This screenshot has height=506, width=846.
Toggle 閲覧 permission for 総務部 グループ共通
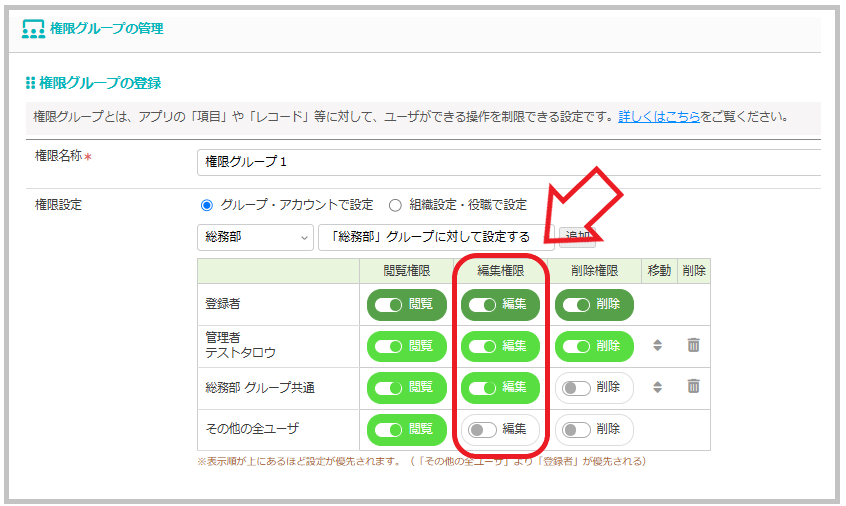407,388
